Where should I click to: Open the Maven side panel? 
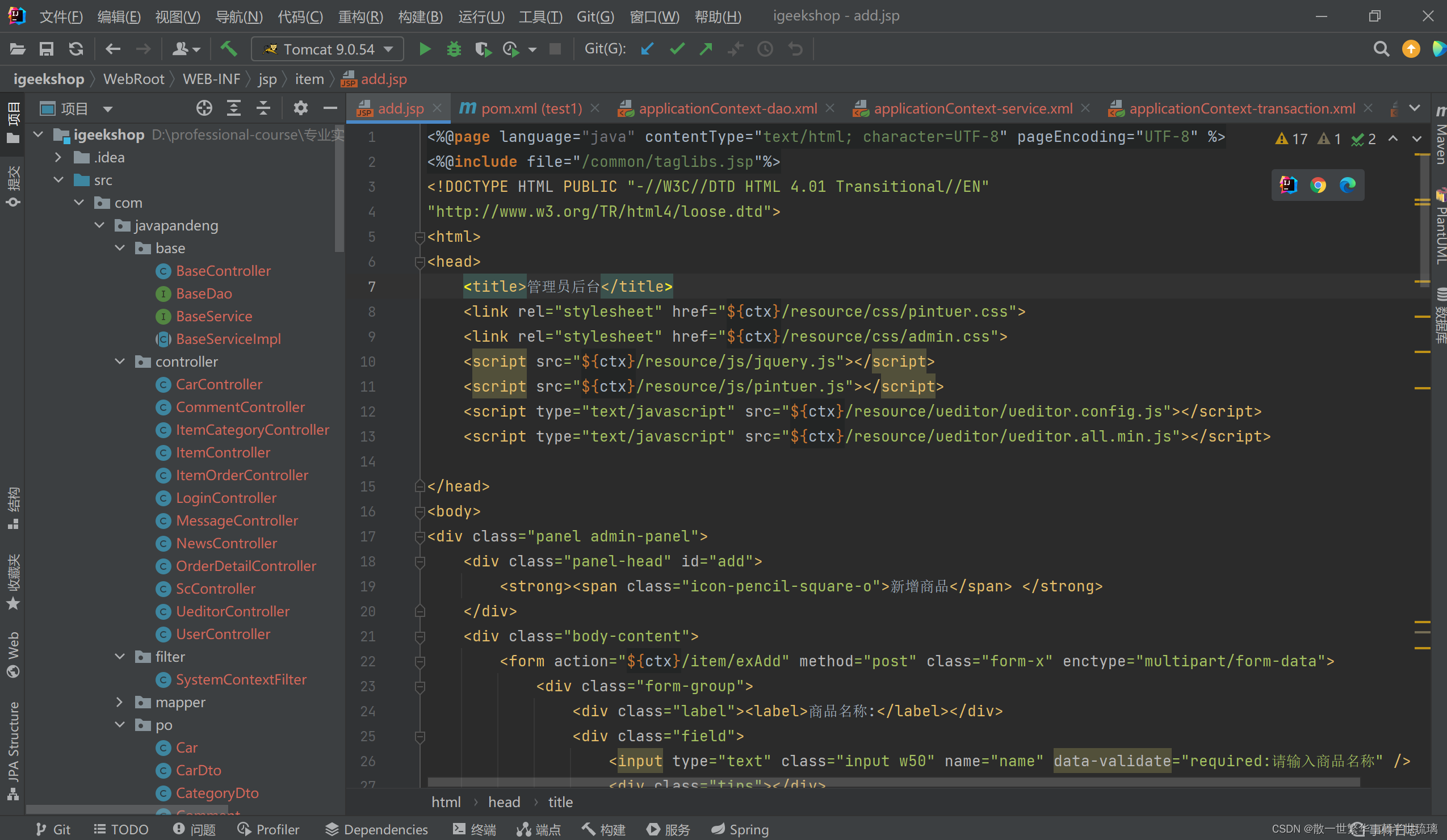[x=1440, y=136]
